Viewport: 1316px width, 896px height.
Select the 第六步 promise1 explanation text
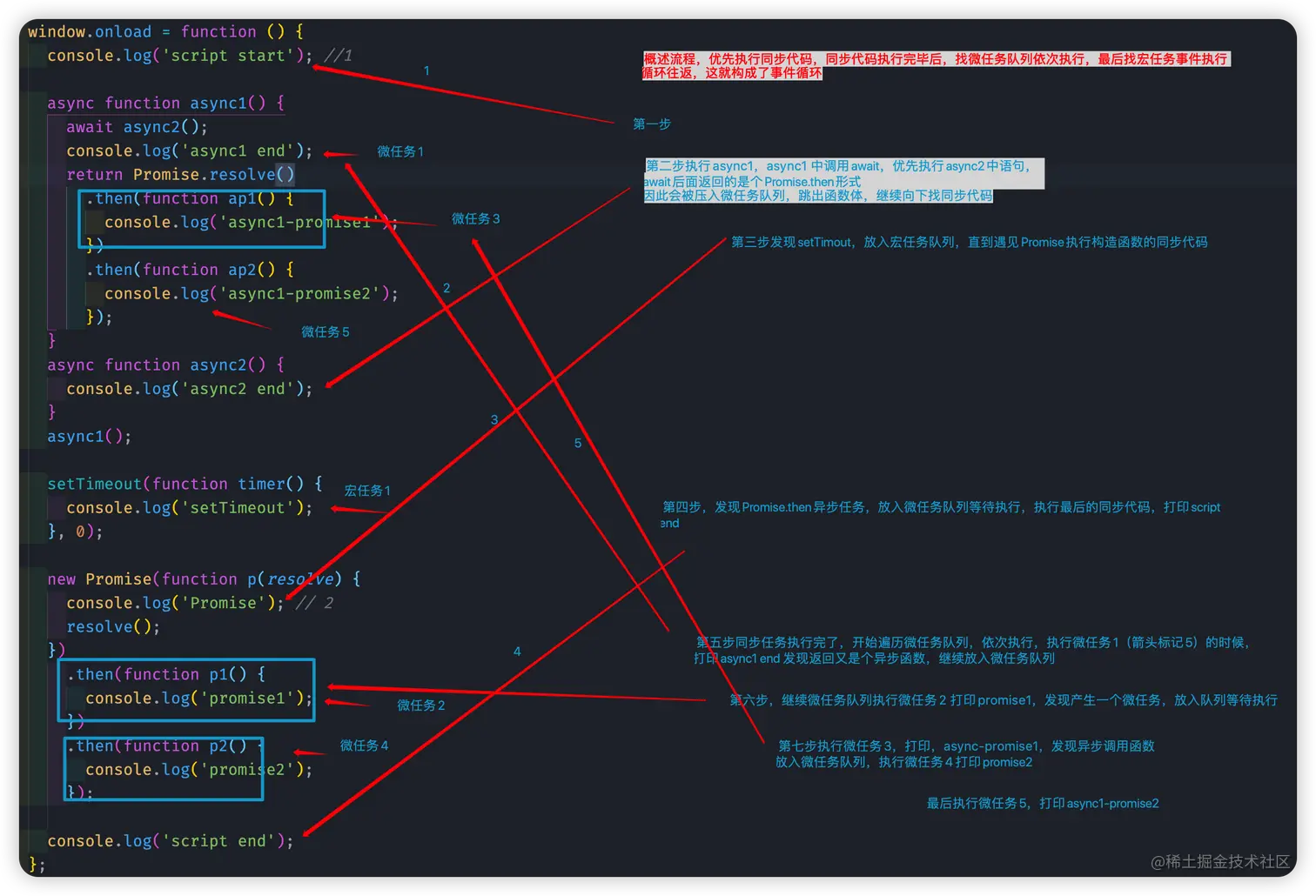pyautogui.click(x=1005, y=699)
